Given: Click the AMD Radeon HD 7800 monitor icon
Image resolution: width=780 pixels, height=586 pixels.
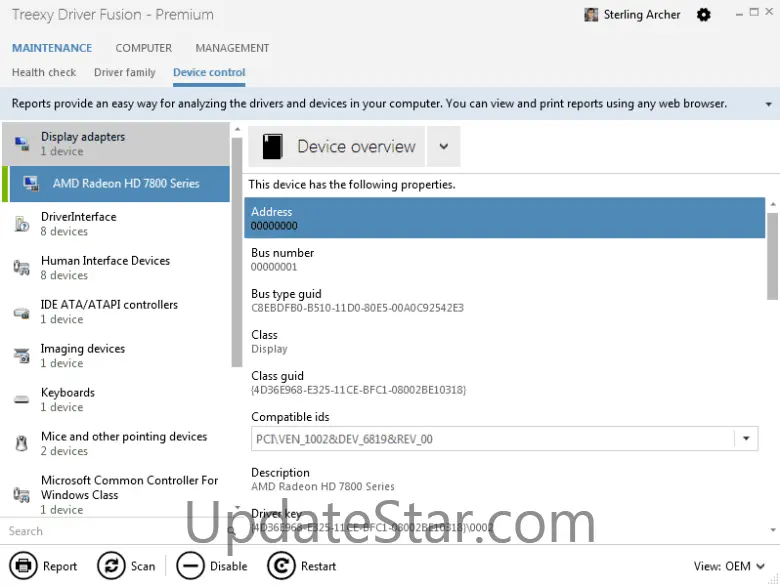Looking at the screenshot, I should click(31, 184).
